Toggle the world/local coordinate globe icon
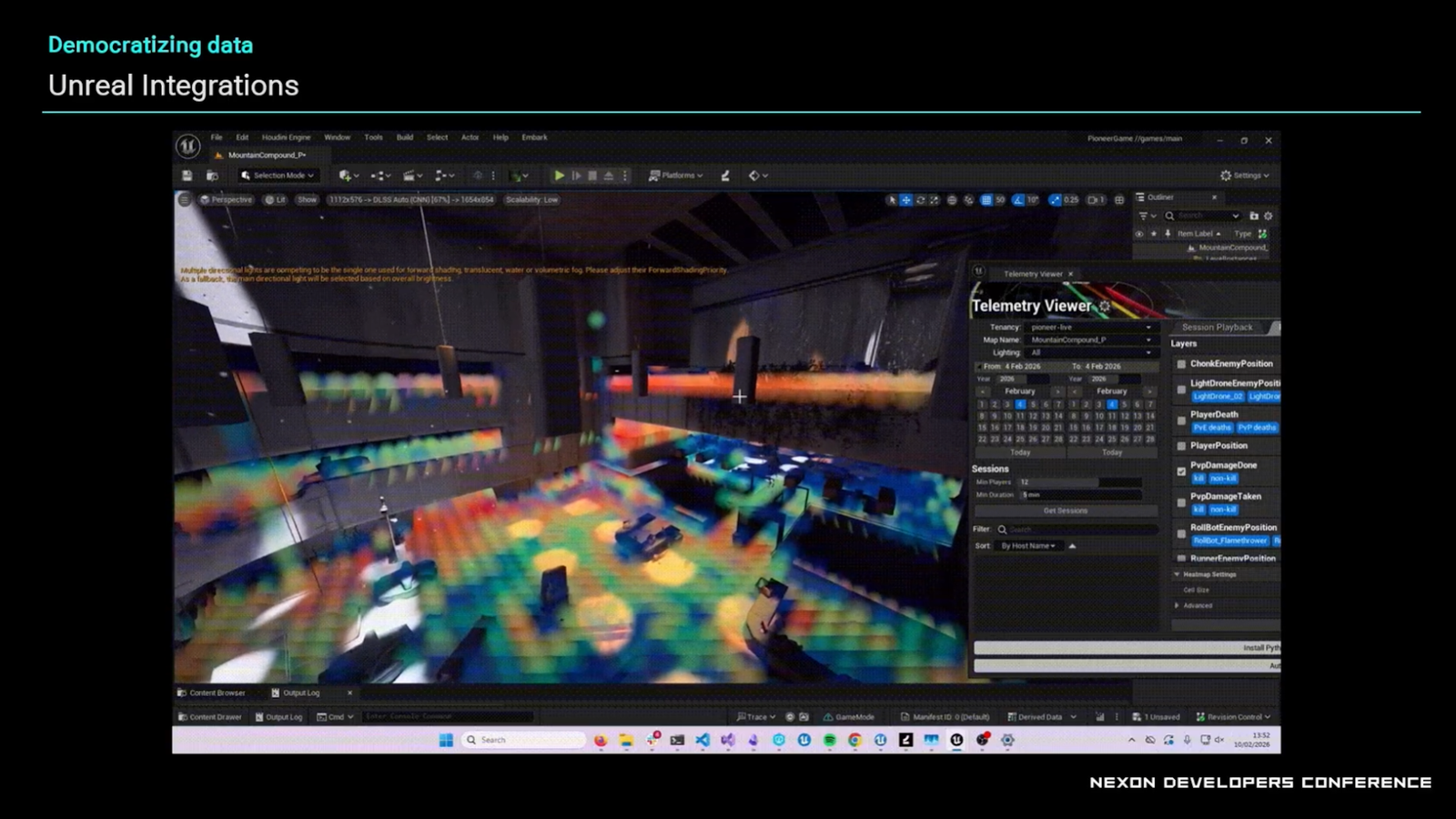1456x819 pixels. point(952,199)
